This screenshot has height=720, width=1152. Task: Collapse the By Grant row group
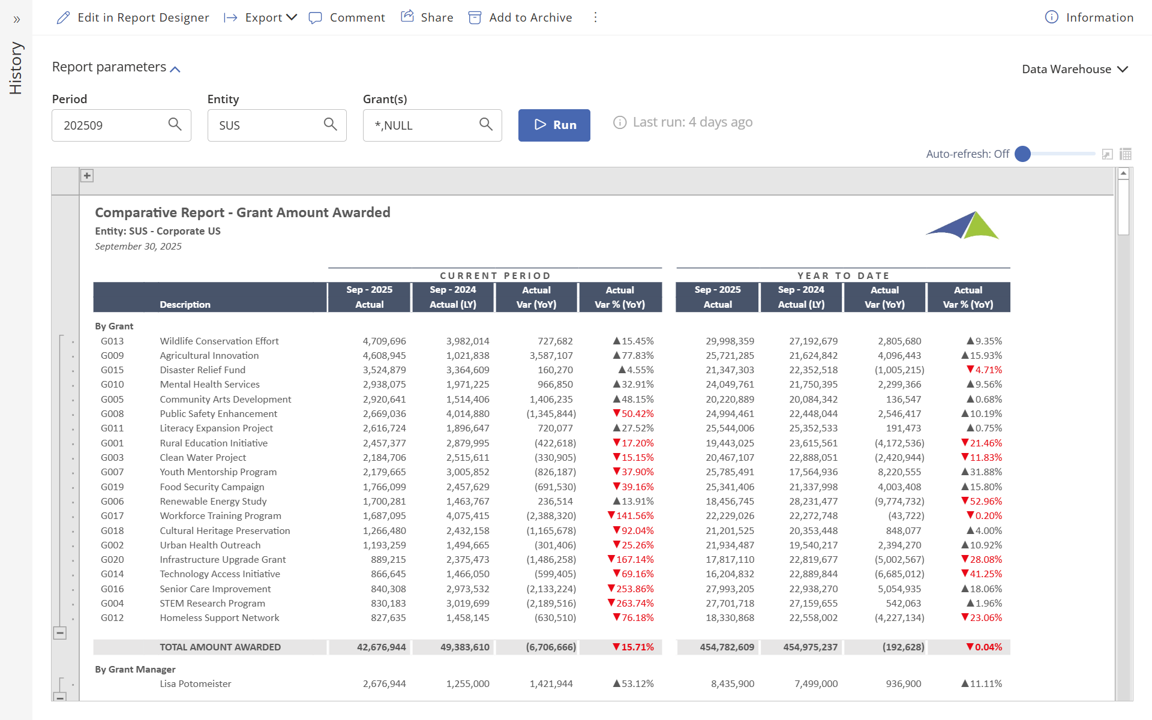60,633
